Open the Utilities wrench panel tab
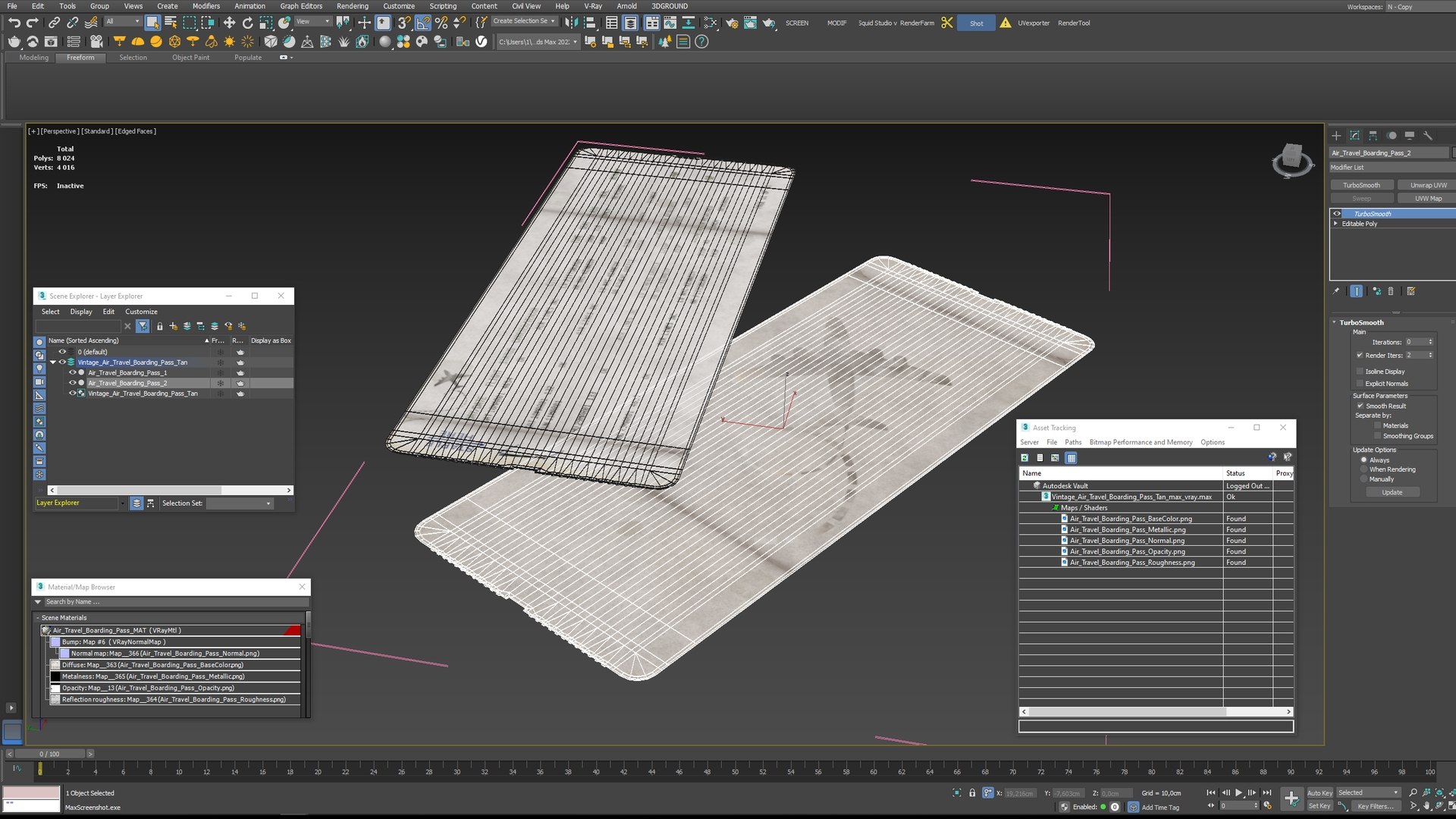This screenshot has height=819, width=1456. pos(1427,136)
